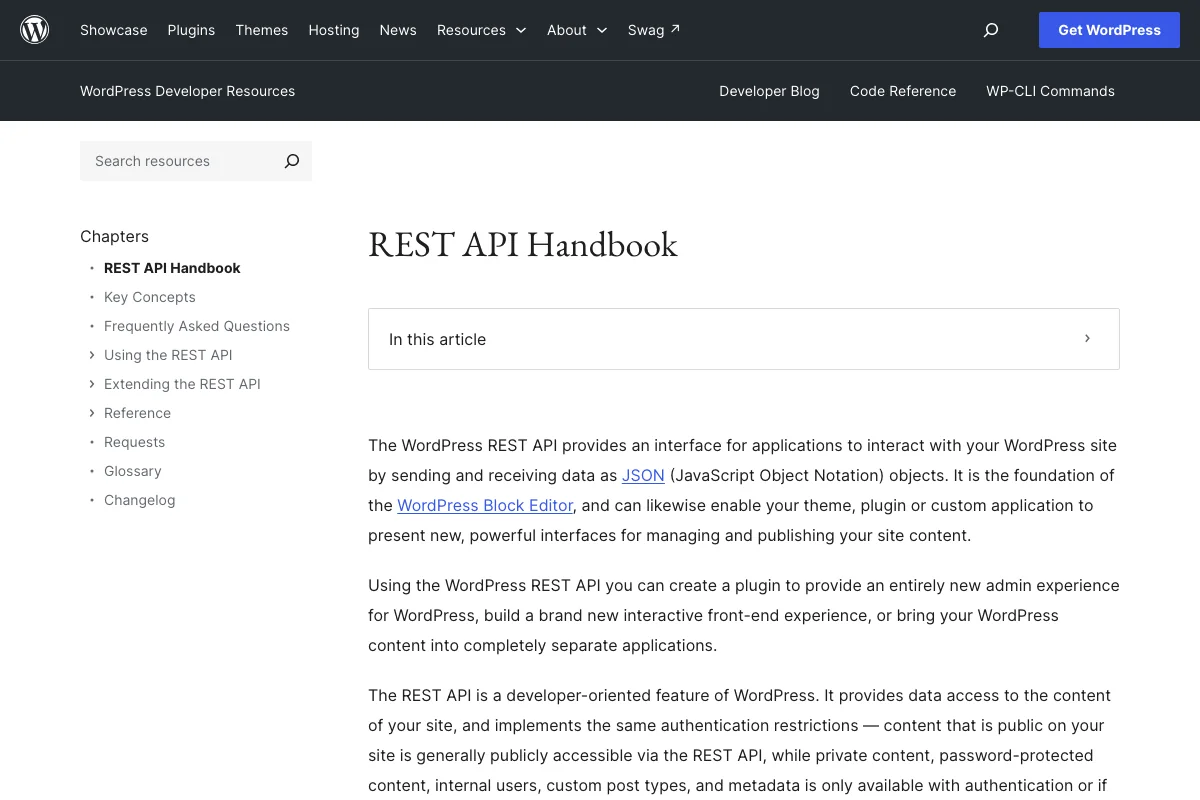
Task: Click the WordPress logo icon
Action: (35, 30)
